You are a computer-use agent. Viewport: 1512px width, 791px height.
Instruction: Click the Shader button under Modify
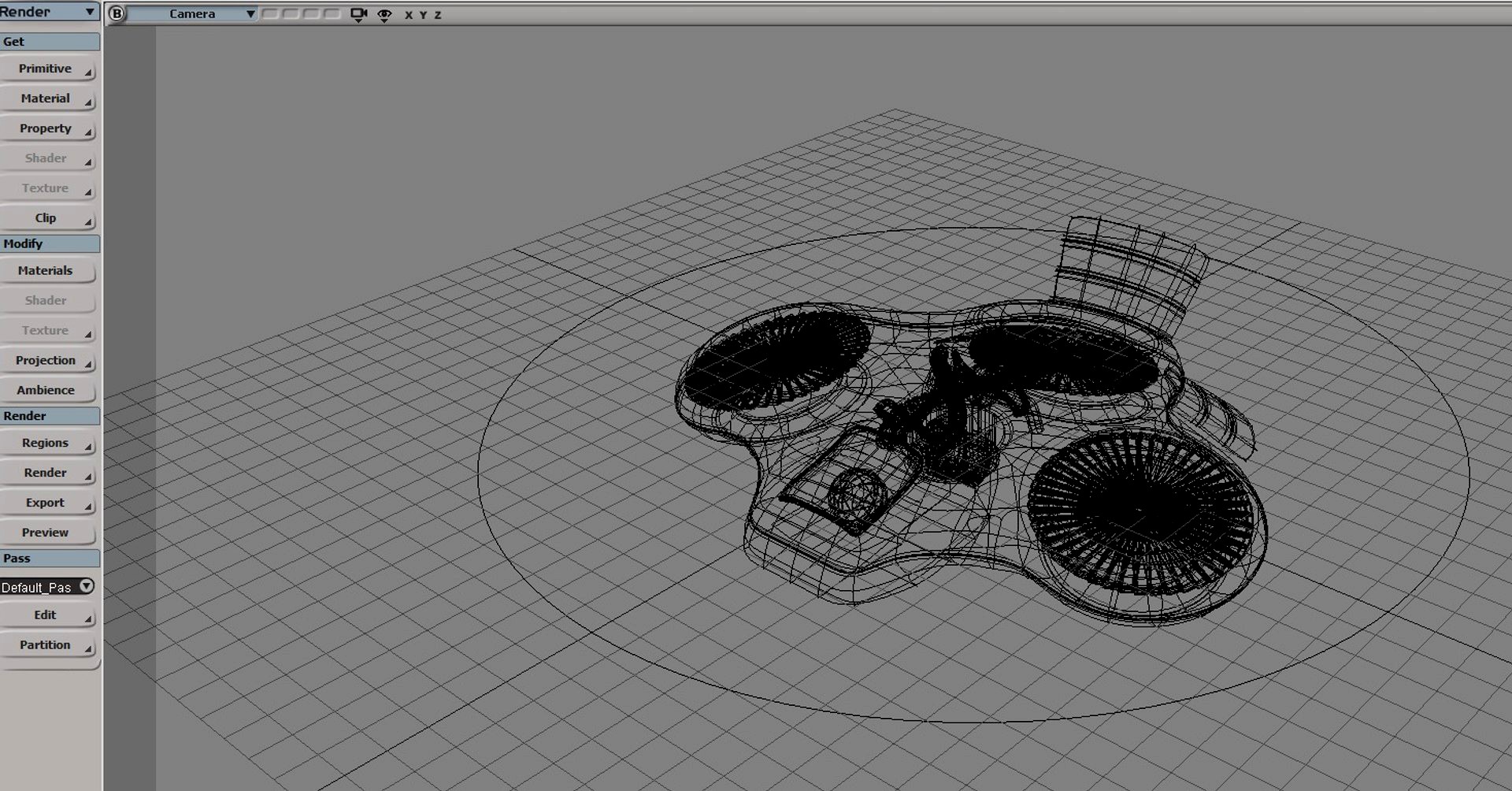48,300
